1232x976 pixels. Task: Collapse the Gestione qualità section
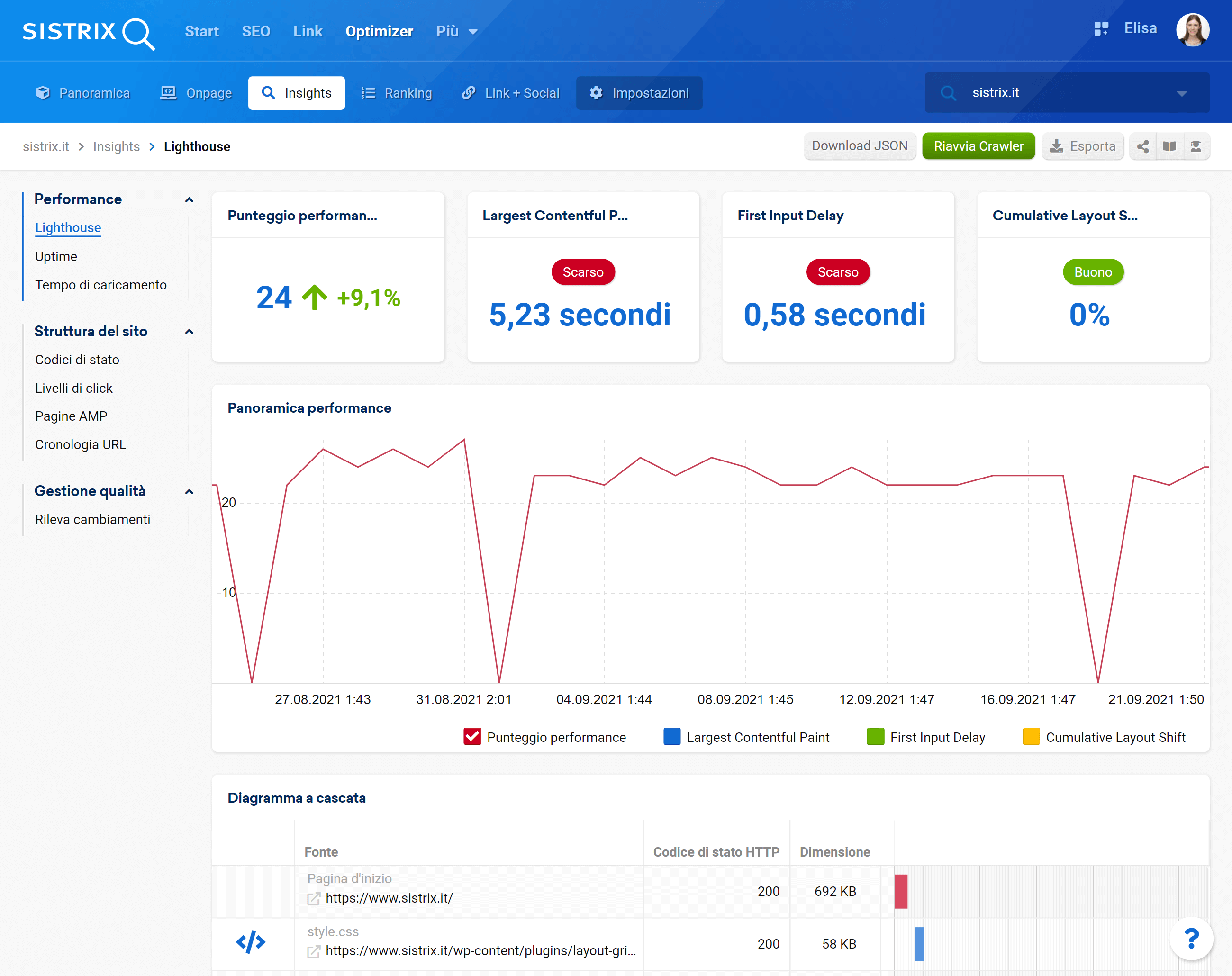coord(189,491)
